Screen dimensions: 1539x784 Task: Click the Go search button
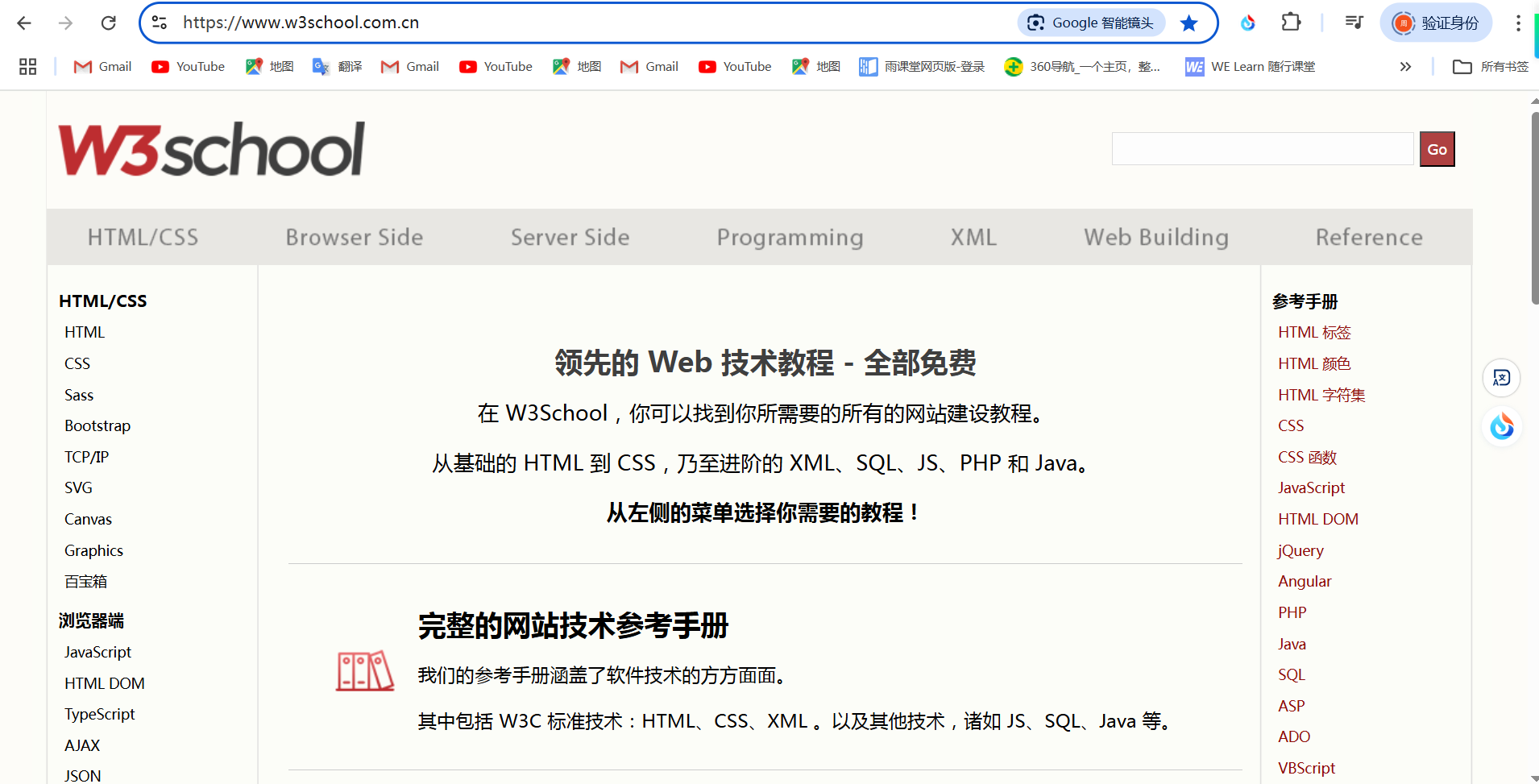pos(1437,148)
